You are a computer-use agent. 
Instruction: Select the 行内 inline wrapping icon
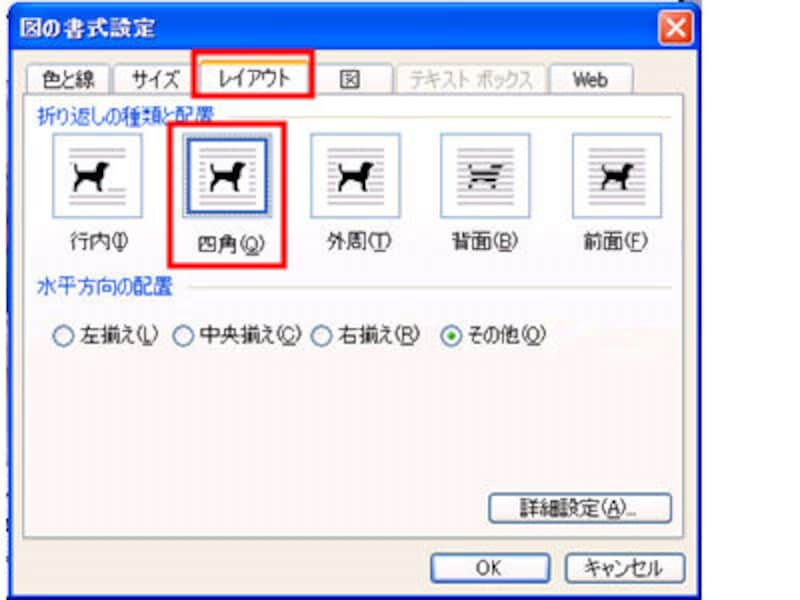[97, 176]
